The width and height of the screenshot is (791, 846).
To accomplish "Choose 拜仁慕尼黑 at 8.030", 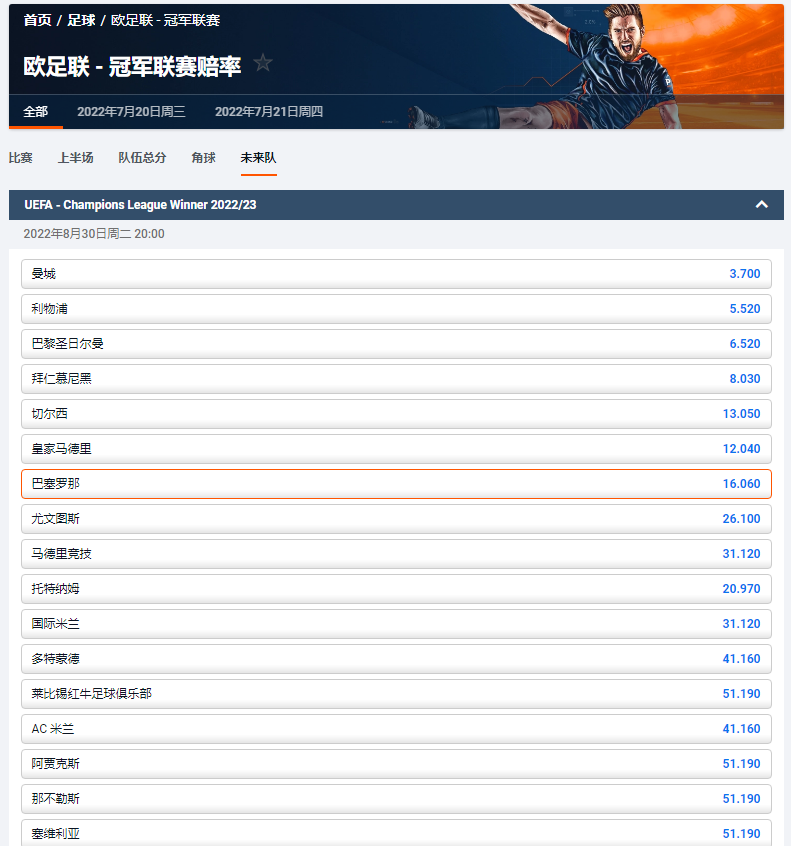I will tap(396, 379).
